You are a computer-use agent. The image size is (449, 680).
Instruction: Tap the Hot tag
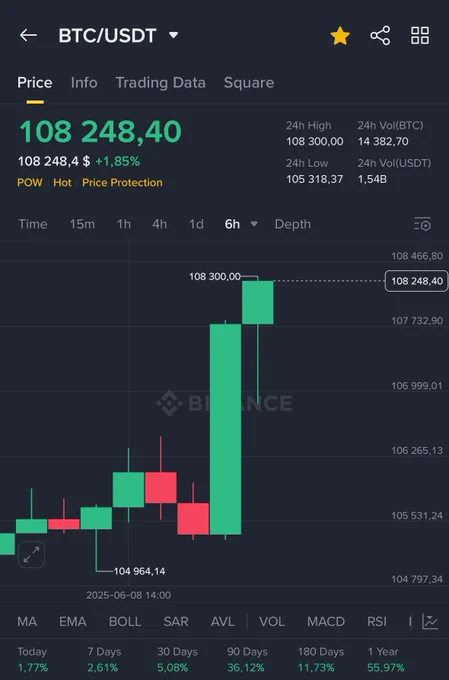click(x=62, y=183)
